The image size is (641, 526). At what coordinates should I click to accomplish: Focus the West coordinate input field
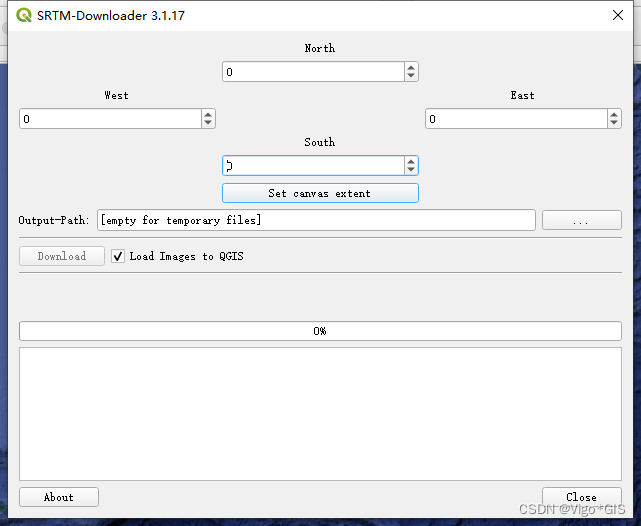pos(110,119)
